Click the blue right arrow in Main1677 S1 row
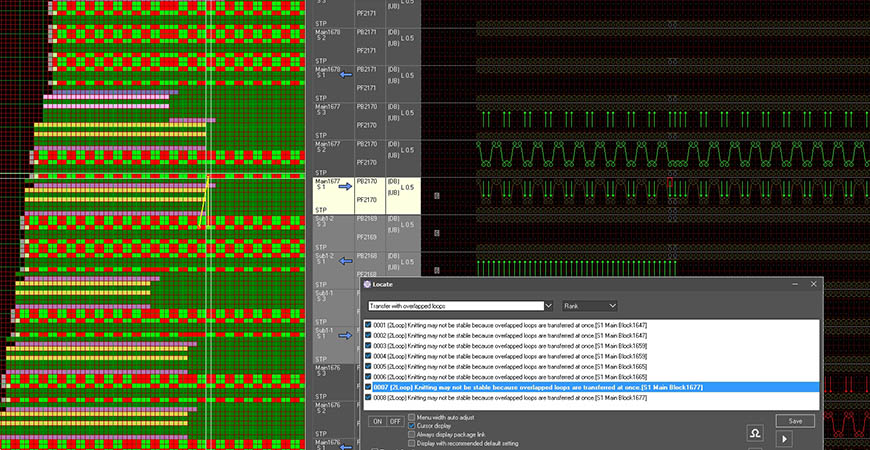 point(346,187)
